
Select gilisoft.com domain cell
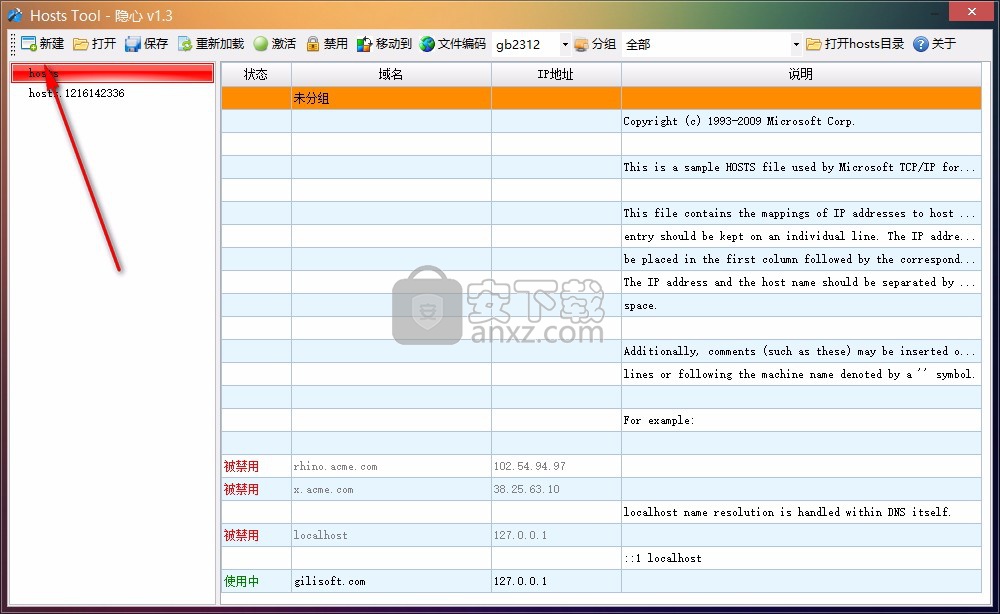click(x=391, y=581)
